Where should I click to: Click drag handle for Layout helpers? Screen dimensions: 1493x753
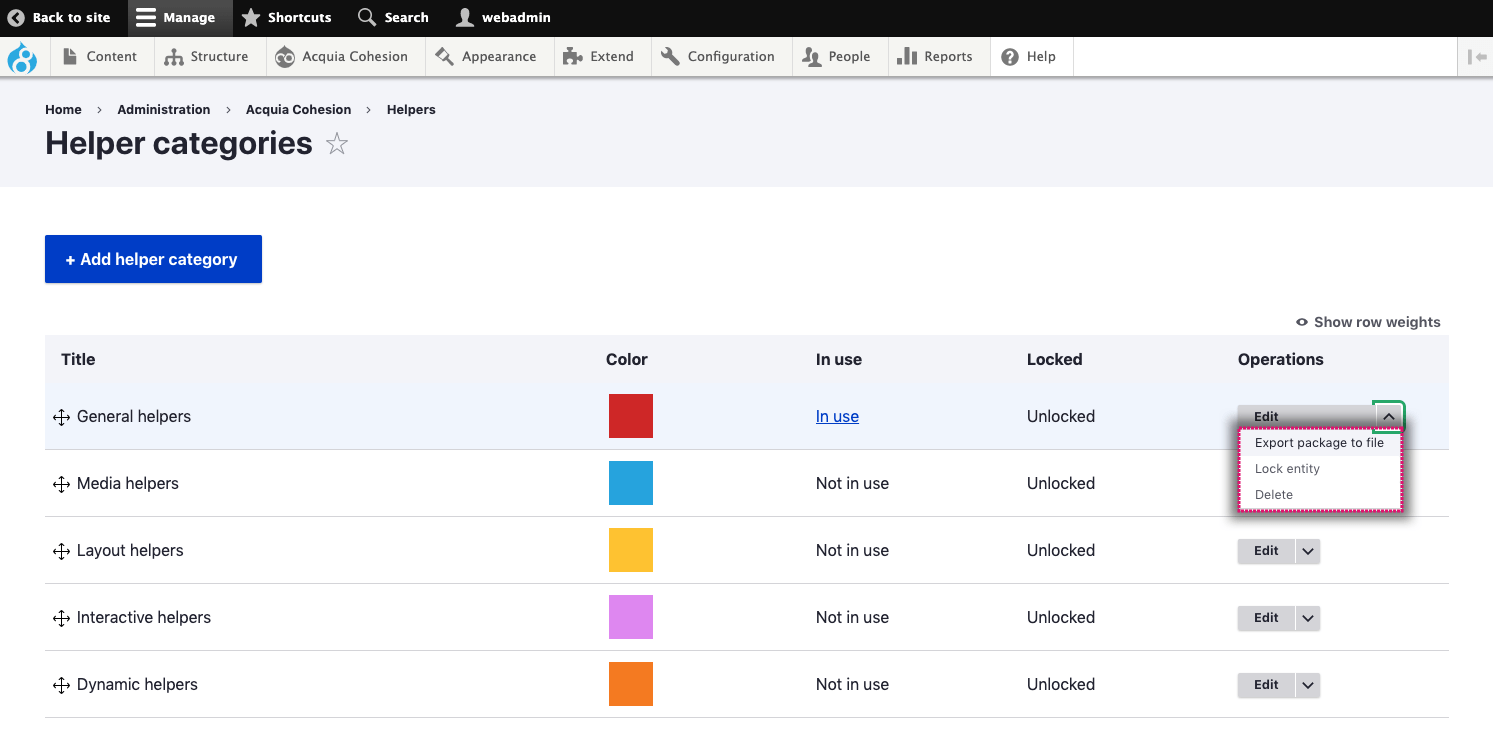tap(61, 551)
